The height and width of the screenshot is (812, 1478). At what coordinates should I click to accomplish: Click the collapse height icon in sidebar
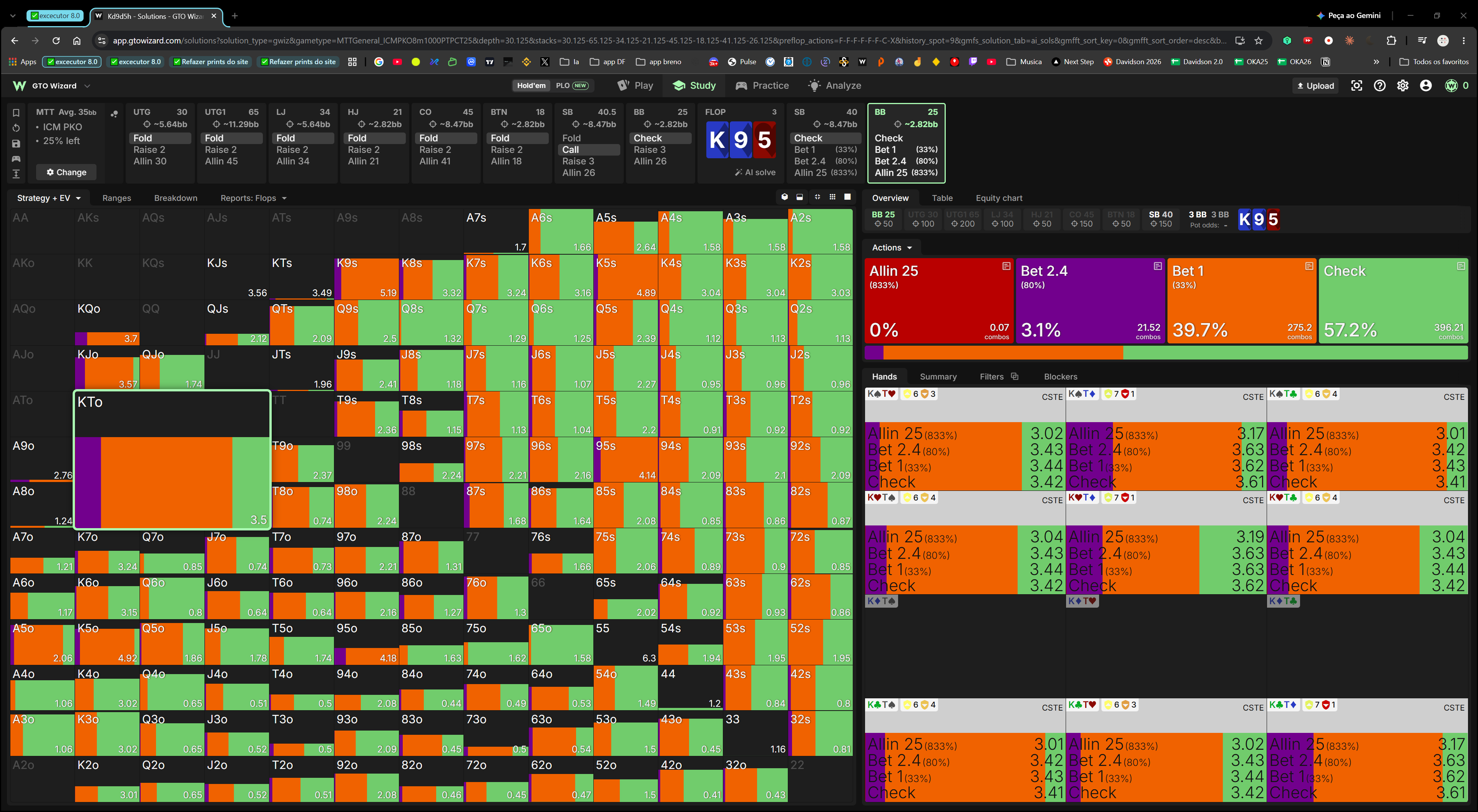[16, 174]
